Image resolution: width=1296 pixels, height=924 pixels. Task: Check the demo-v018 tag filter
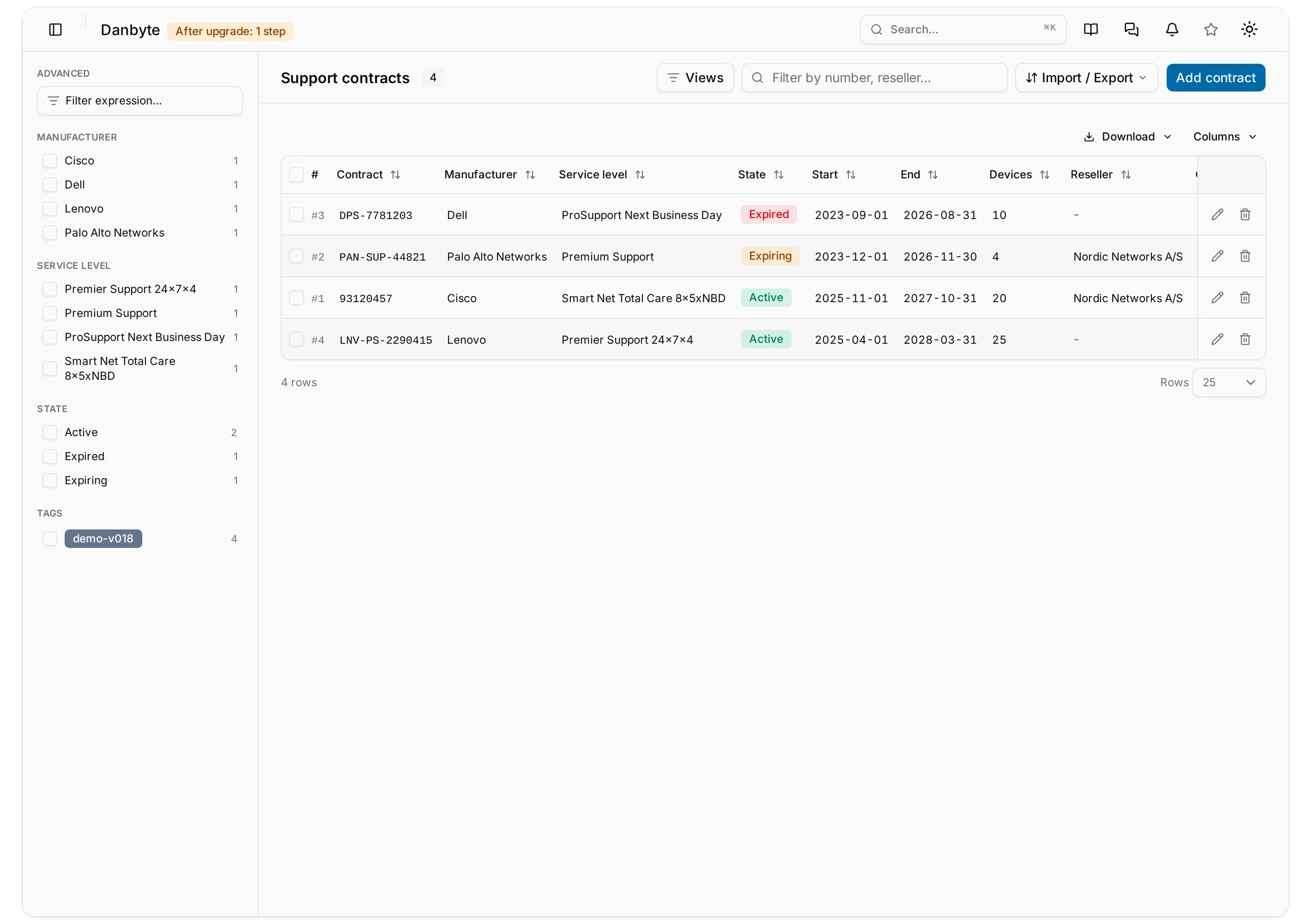50,539
